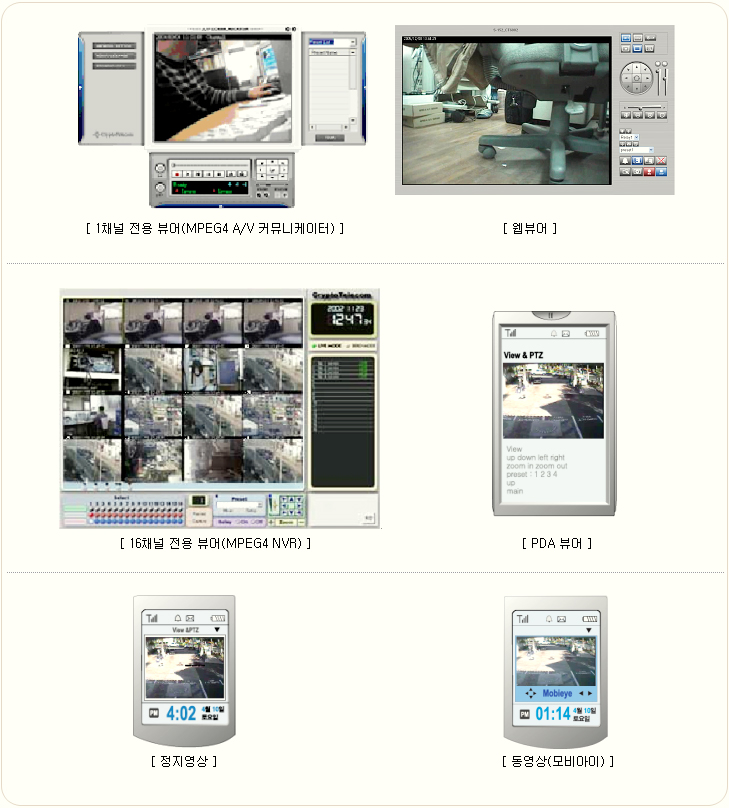Click the alarm bell icon in web viewer
The height and width of the screenshot is (808, 729).
[624, 161]
